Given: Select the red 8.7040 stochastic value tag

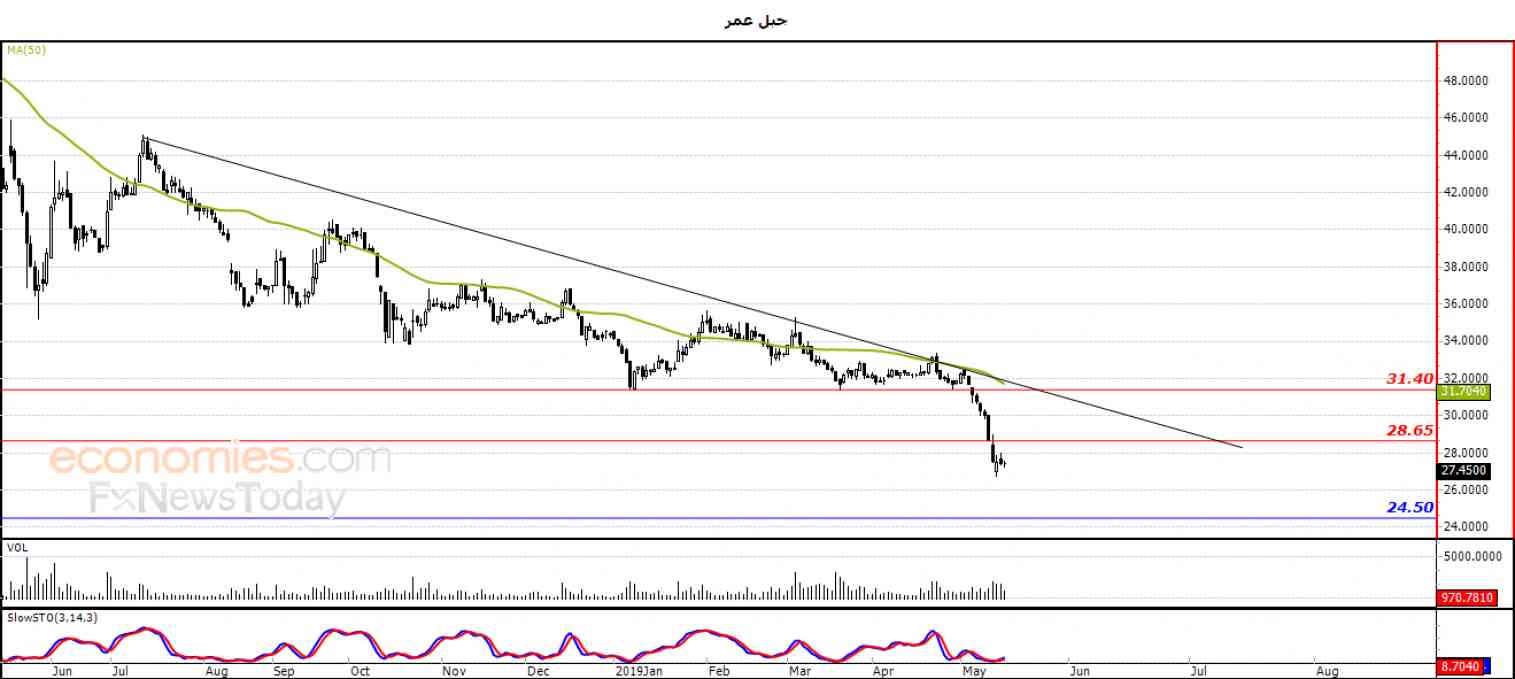Looking at the screenshot, I should point(1461,665).
